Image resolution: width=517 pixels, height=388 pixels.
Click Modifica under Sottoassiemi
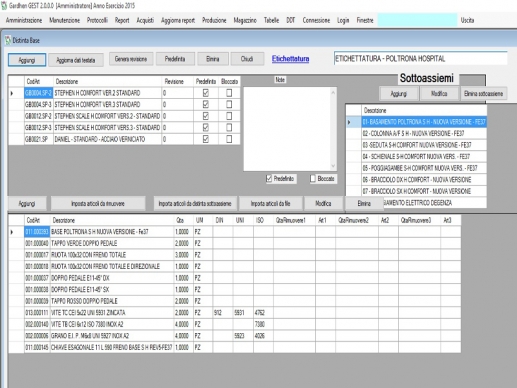439,94
